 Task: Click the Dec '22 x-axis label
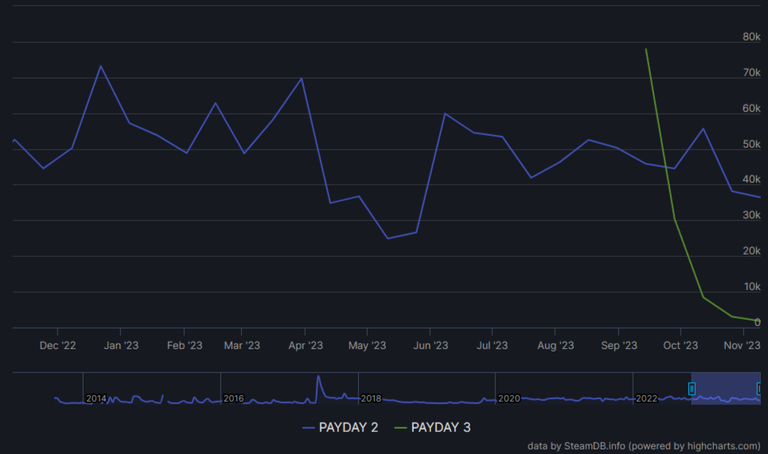57,345
